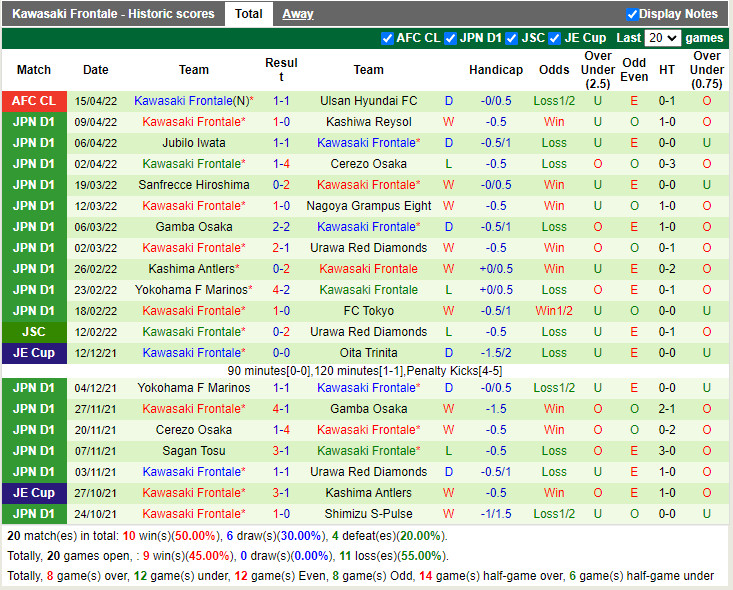The height and width of the screenshot is (590, 733).
Task: Click the JE Cup label on 12/12/21
Action: pyautogui.click(x=34, y=353)
